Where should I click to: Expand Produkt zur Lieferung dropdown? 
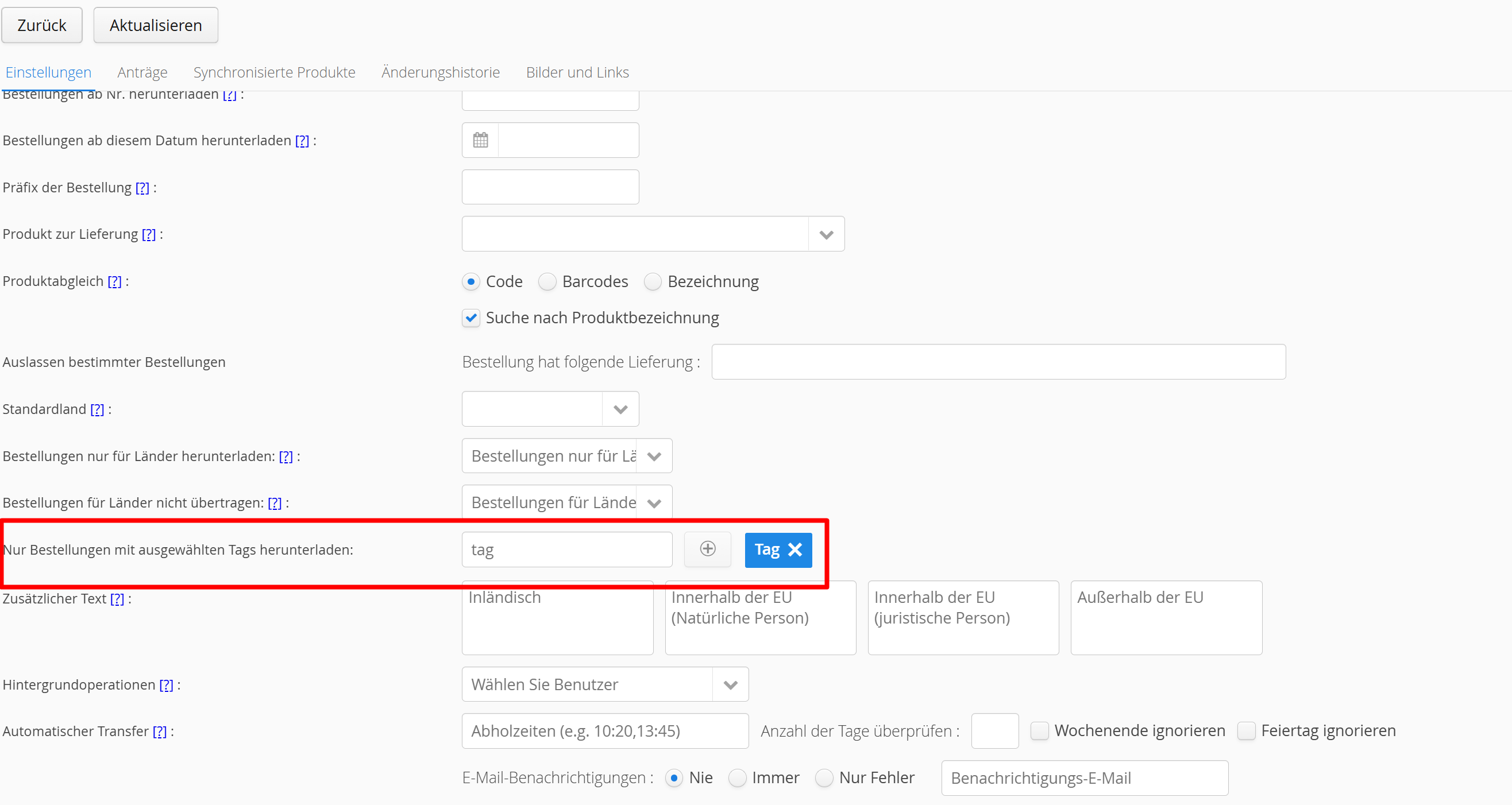point(826,235)
